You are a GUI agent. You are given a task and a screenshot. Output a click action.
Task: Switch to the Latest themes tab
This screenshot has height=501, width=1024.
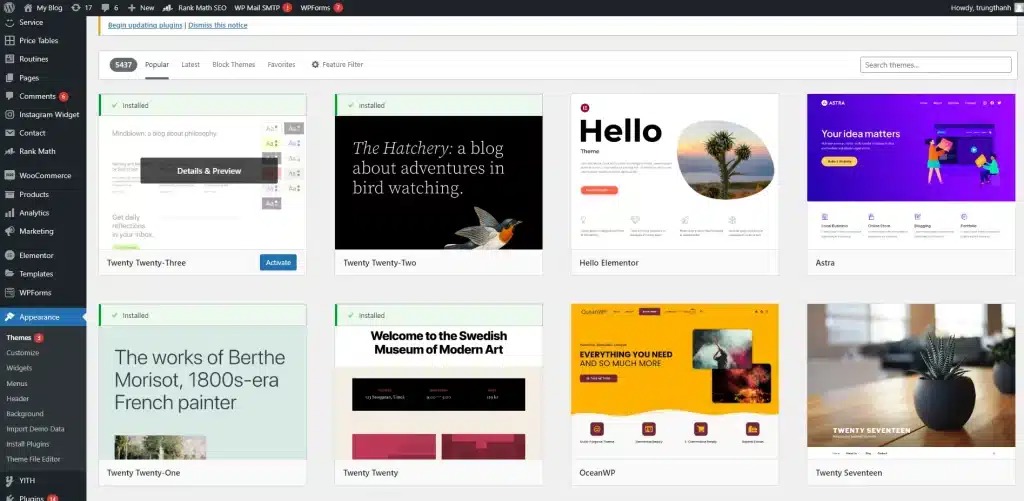pyautogui.click(x=190, y=64)
